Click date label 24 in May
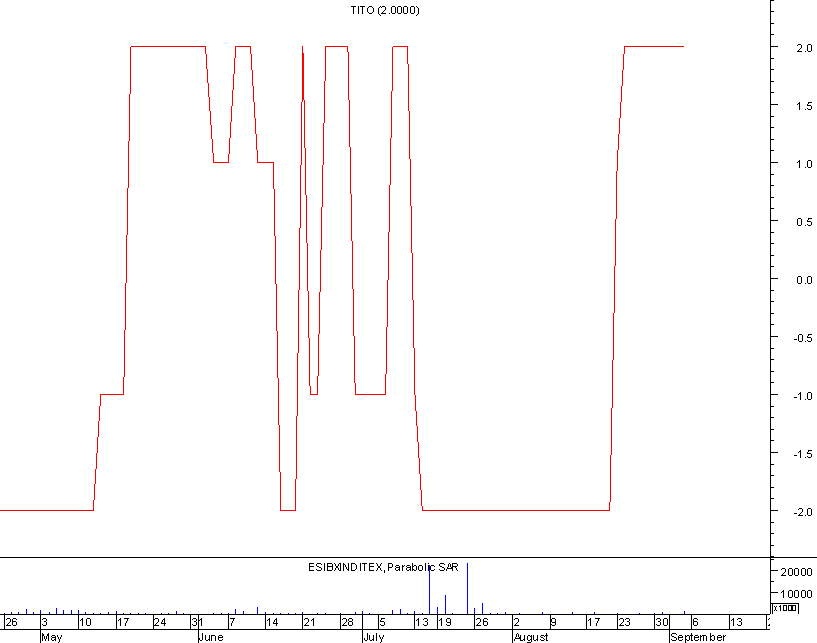The height and width of the screenshot is (643, 817). (160, 622)
